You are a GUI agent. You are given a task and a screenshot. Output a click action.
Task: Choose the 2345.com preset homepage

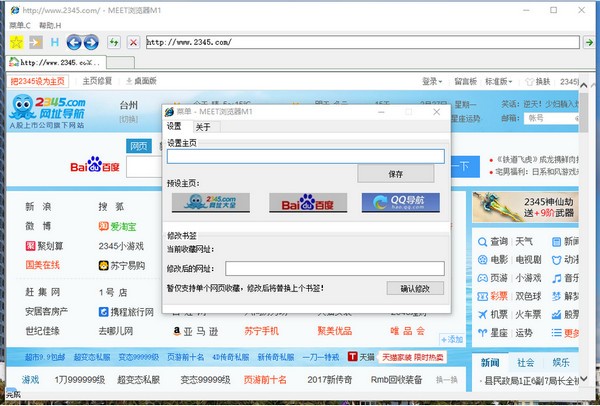click(211, 202)
